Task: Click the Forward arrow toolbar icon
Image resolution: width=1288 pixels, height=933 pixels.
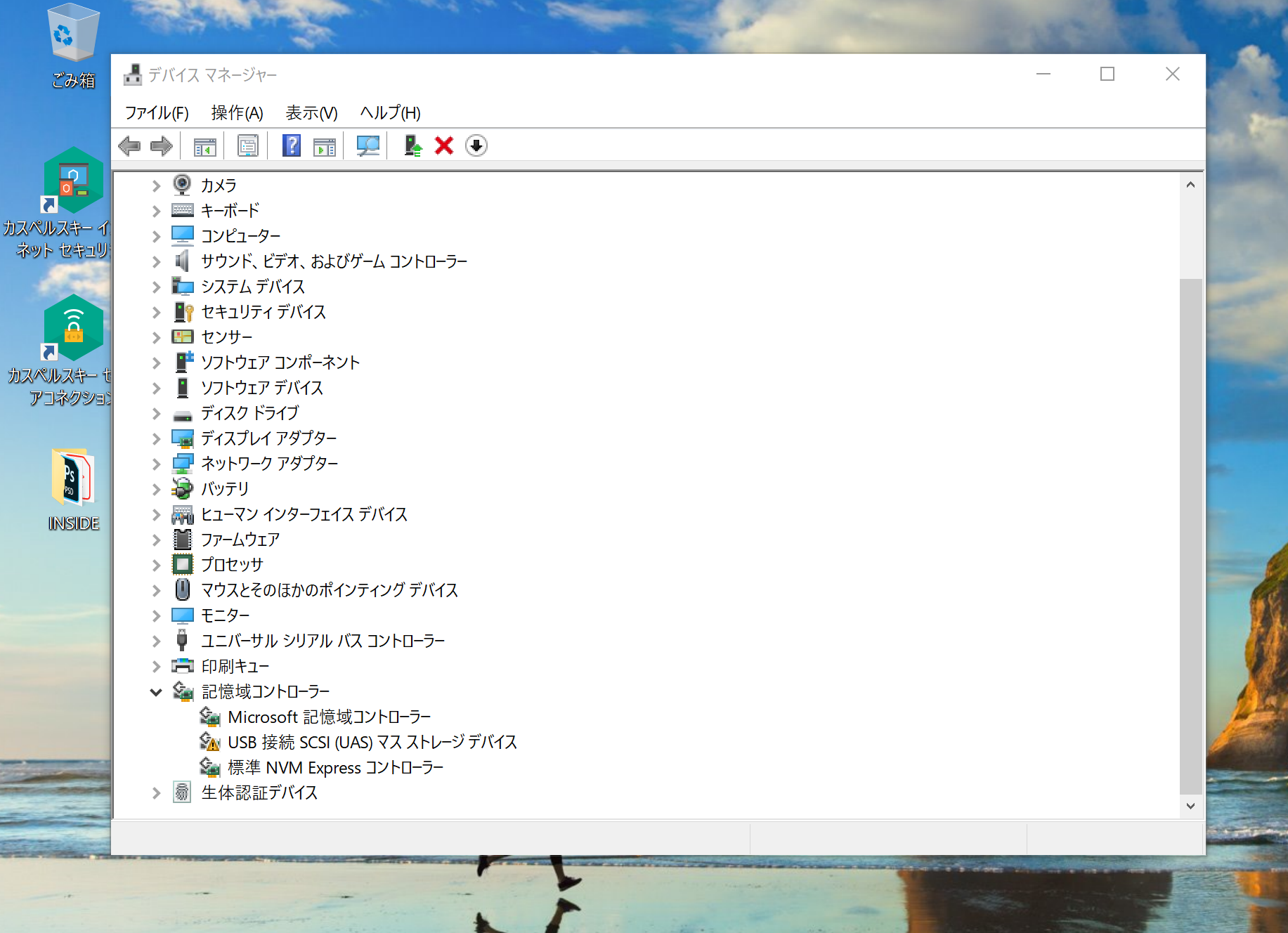Action: 162,146
